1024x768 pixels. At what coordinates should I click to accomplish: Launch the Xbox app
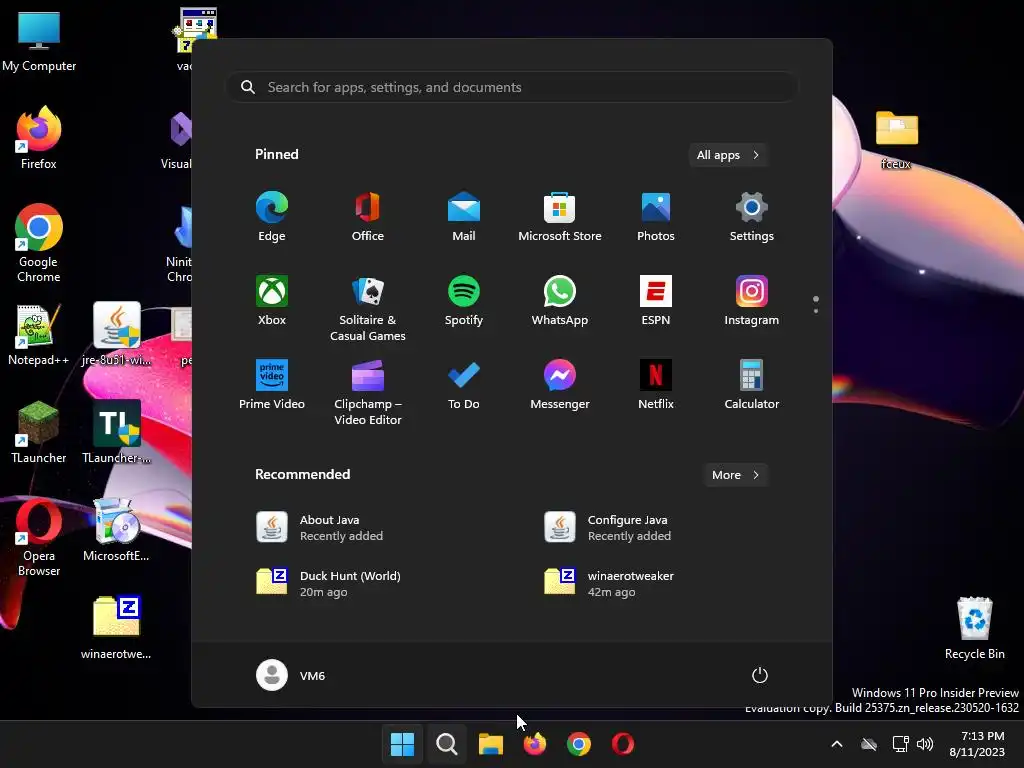pyautogui.click(x=272, y=300)
